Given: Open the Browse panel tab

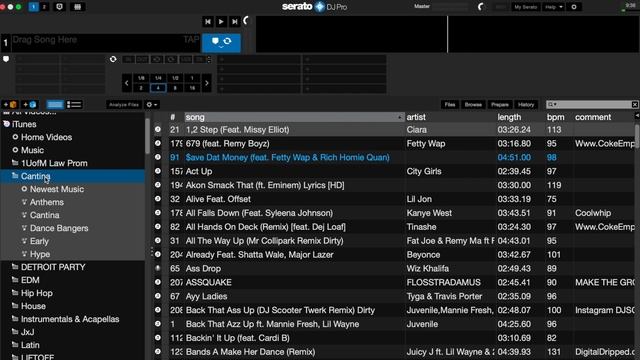Looking at the screenshot, I should point(473,105).
